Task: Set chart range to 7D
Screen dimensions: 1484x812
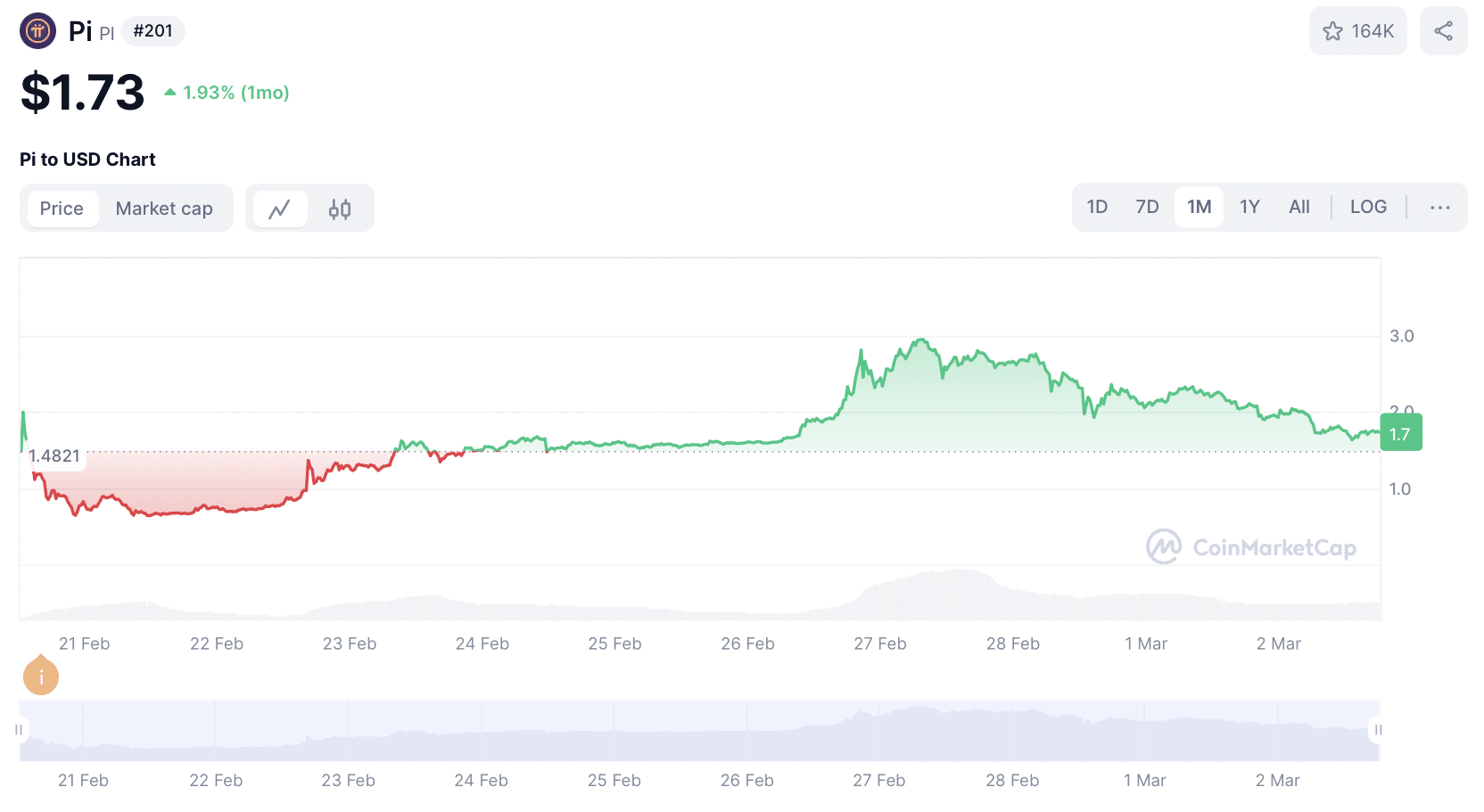Action: [1147, 207]
